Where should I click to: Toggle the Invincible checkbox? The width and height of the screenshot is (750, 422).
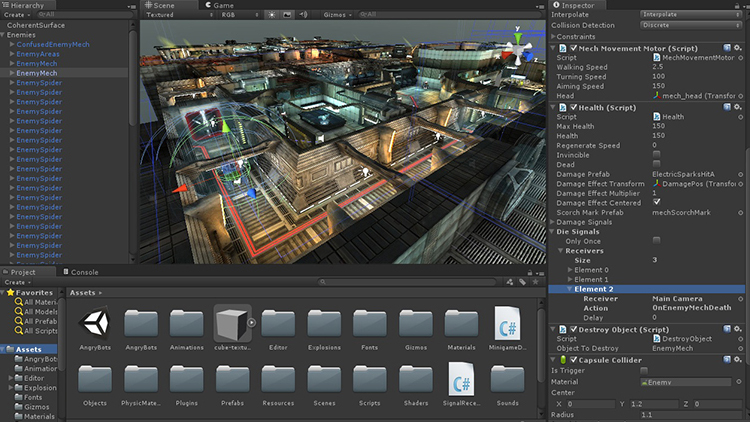656,155
